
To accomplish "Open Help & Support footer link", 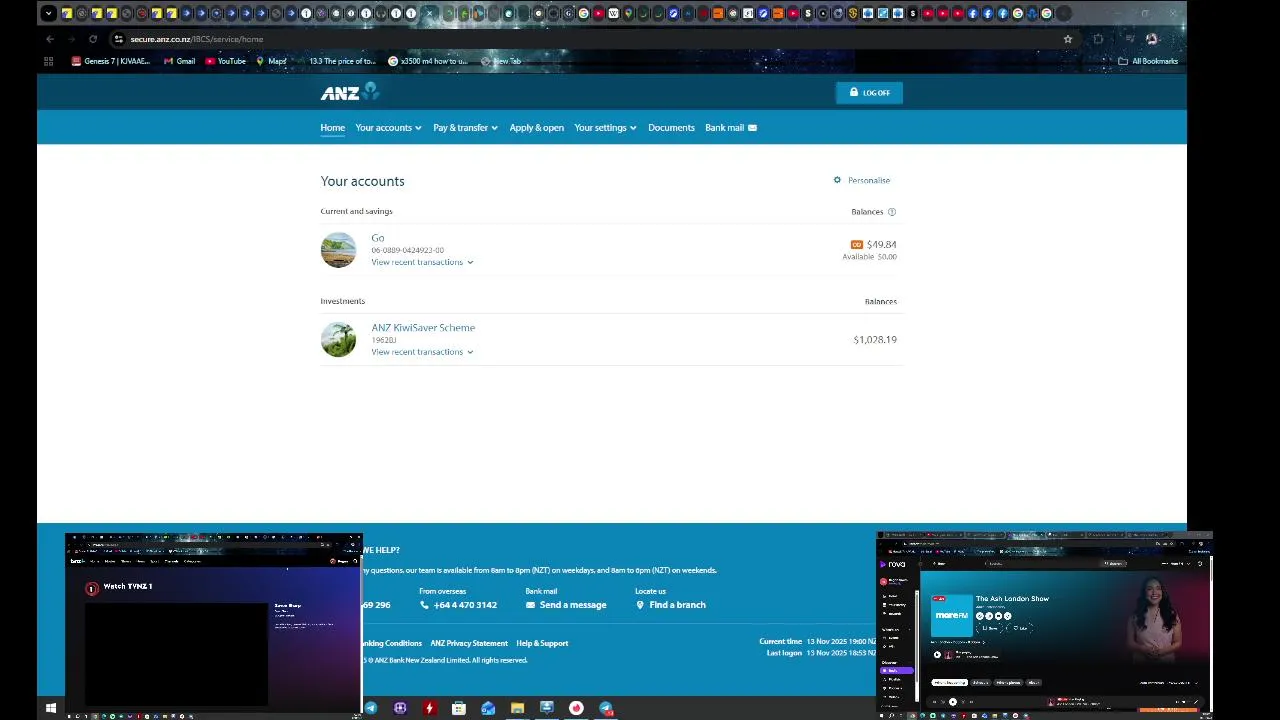I will pyautogui.click(x=542, y=643).
